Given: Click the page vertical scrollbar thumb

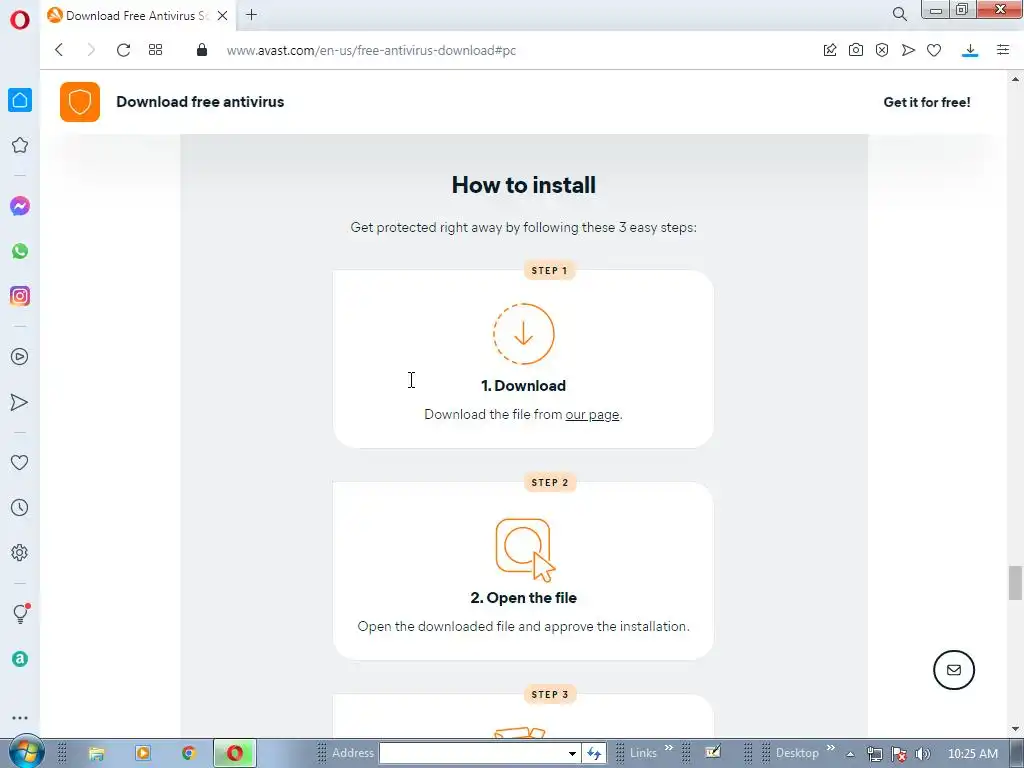Looking at the screenshot, I should [1015, 583].
